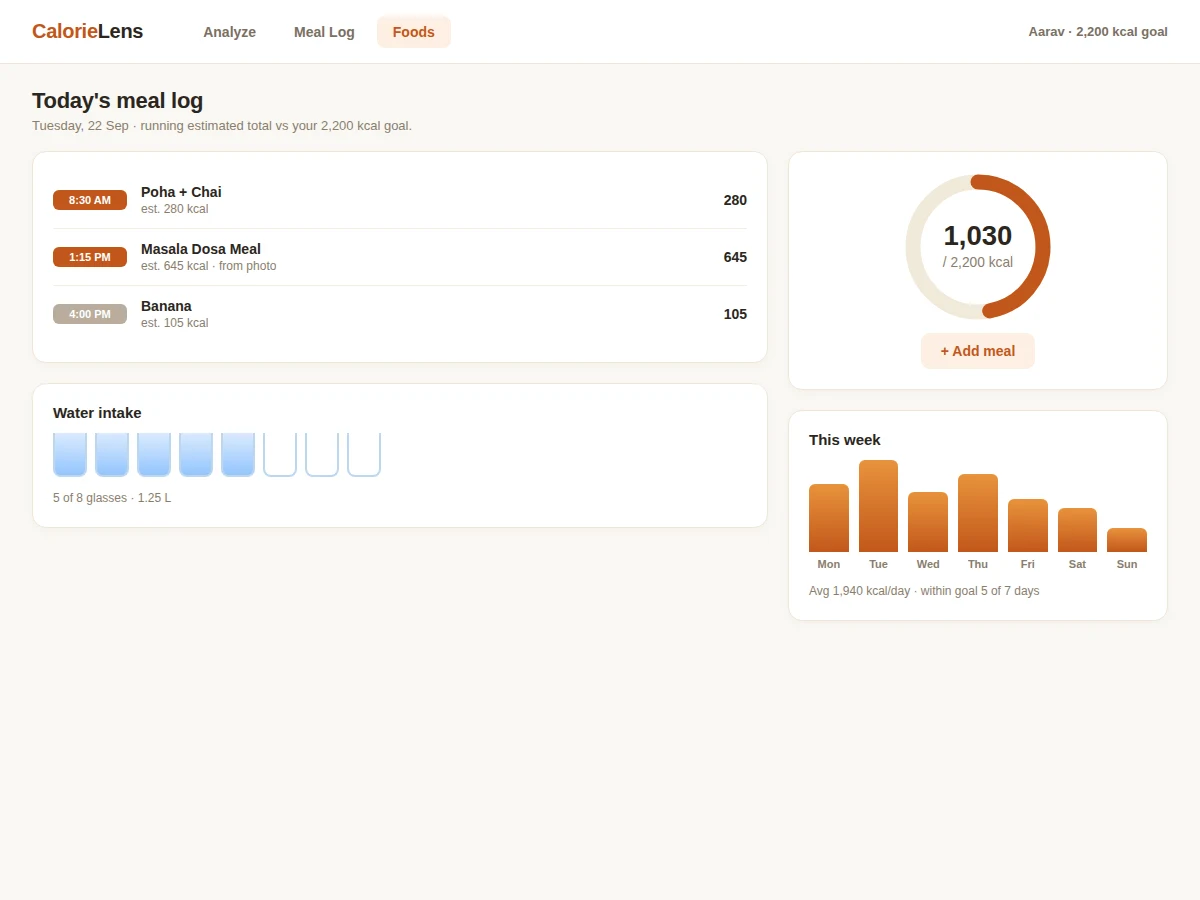Fill the sixth empty water glass

pos(280,455)
